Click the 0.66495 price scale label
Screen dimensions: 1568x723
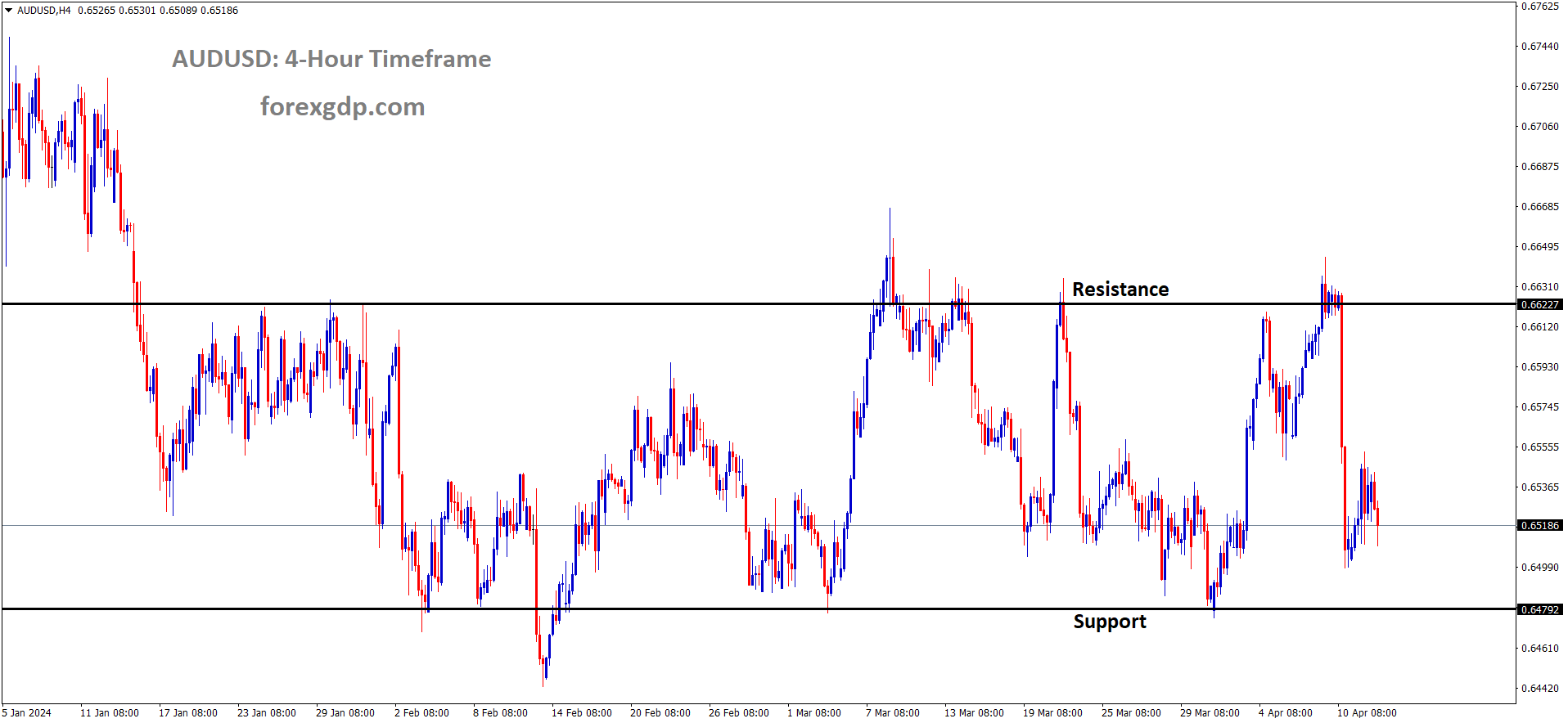(1540, 246)
